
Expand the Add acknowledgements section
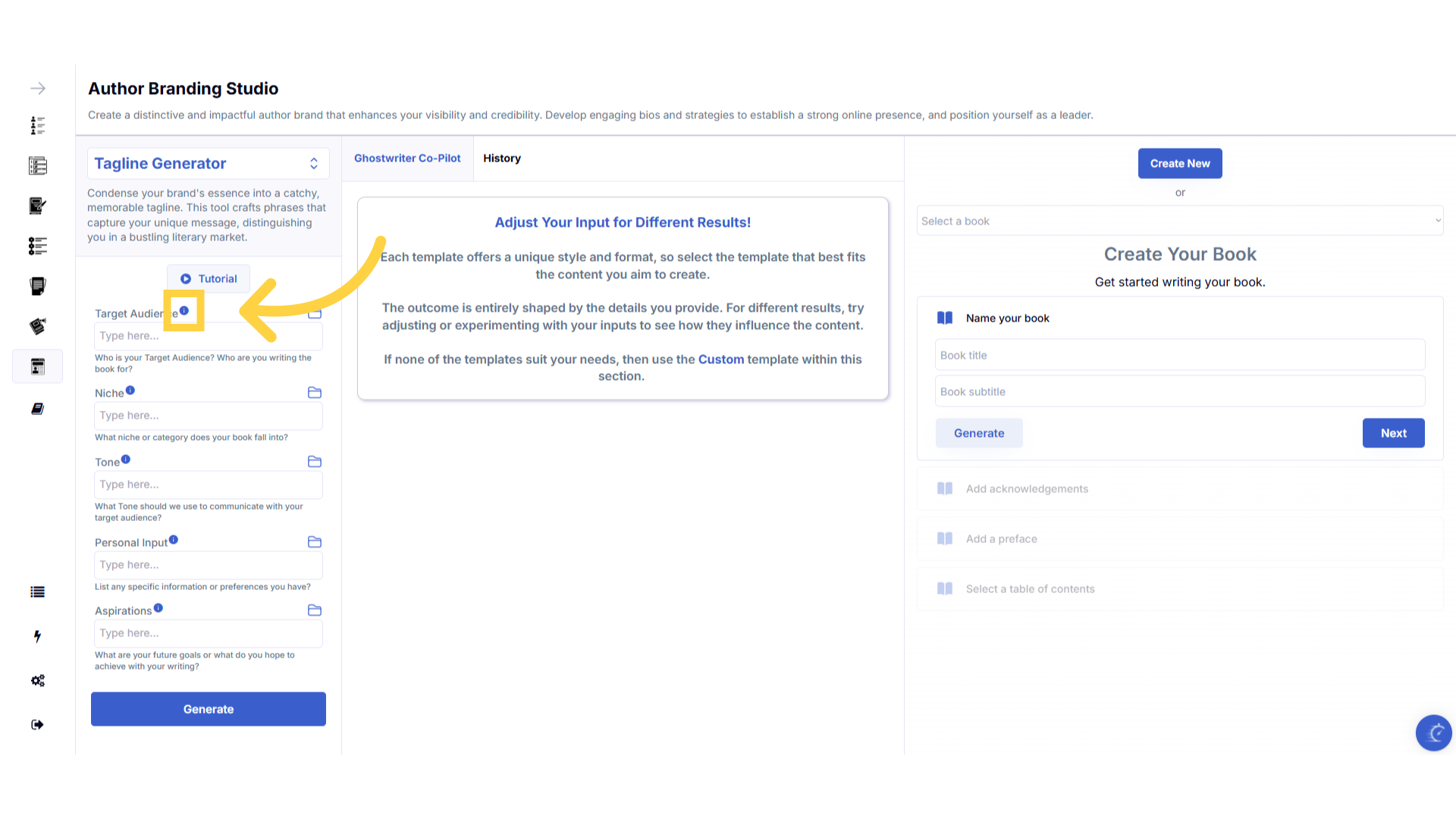click(x=1027, y=489)
